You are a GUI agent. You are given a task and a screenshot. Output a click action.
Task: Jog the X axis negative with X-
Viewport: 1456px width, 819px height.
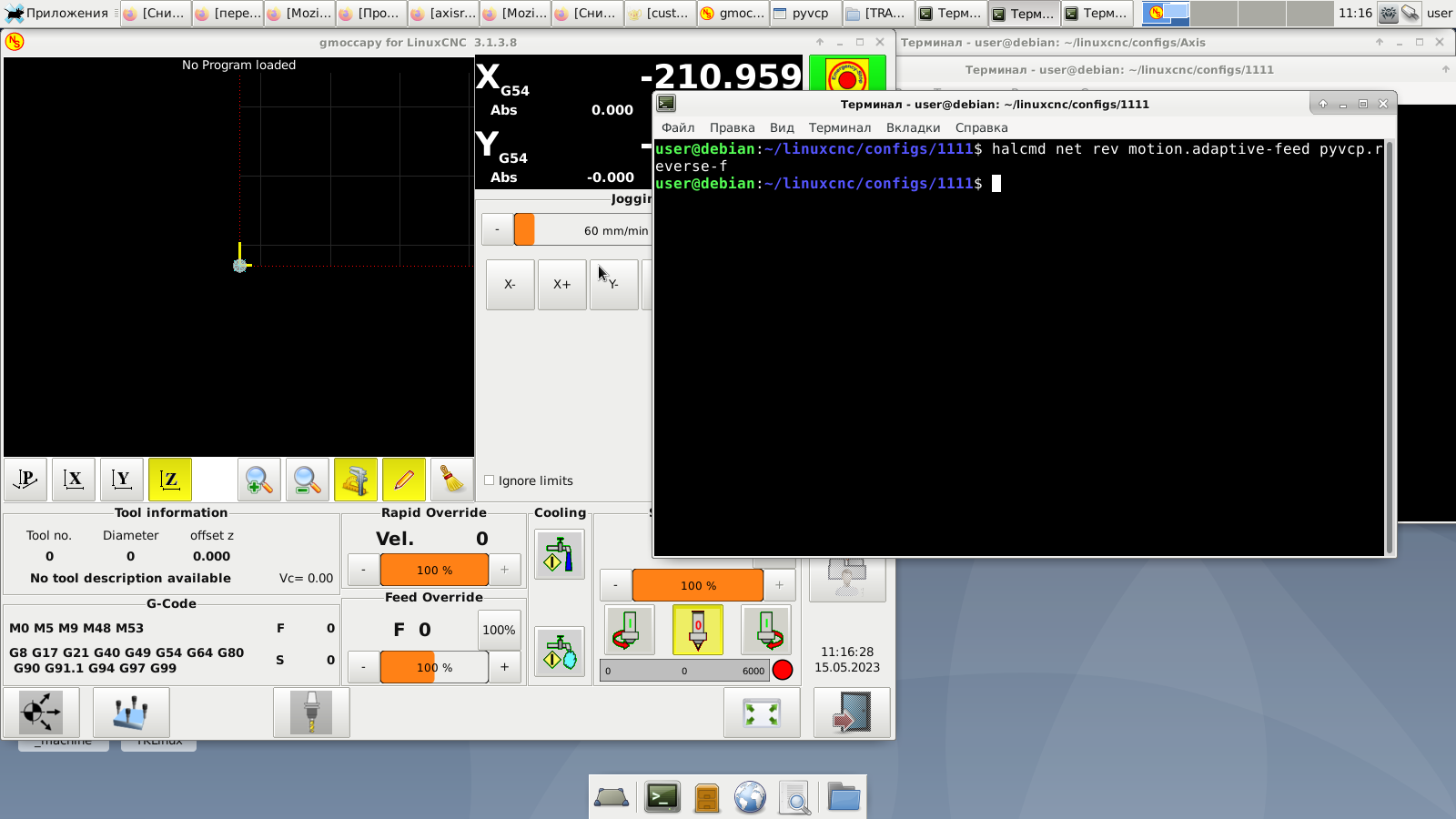(510, 285)
